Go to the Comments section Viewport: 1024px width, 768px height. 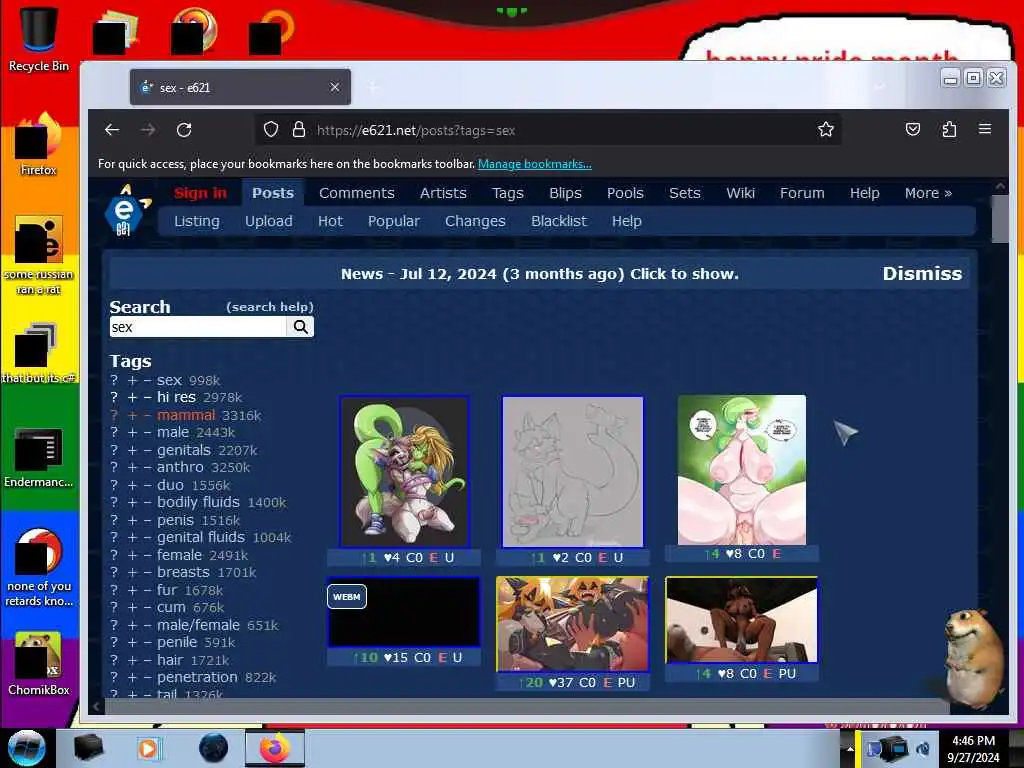click(357, 193)
